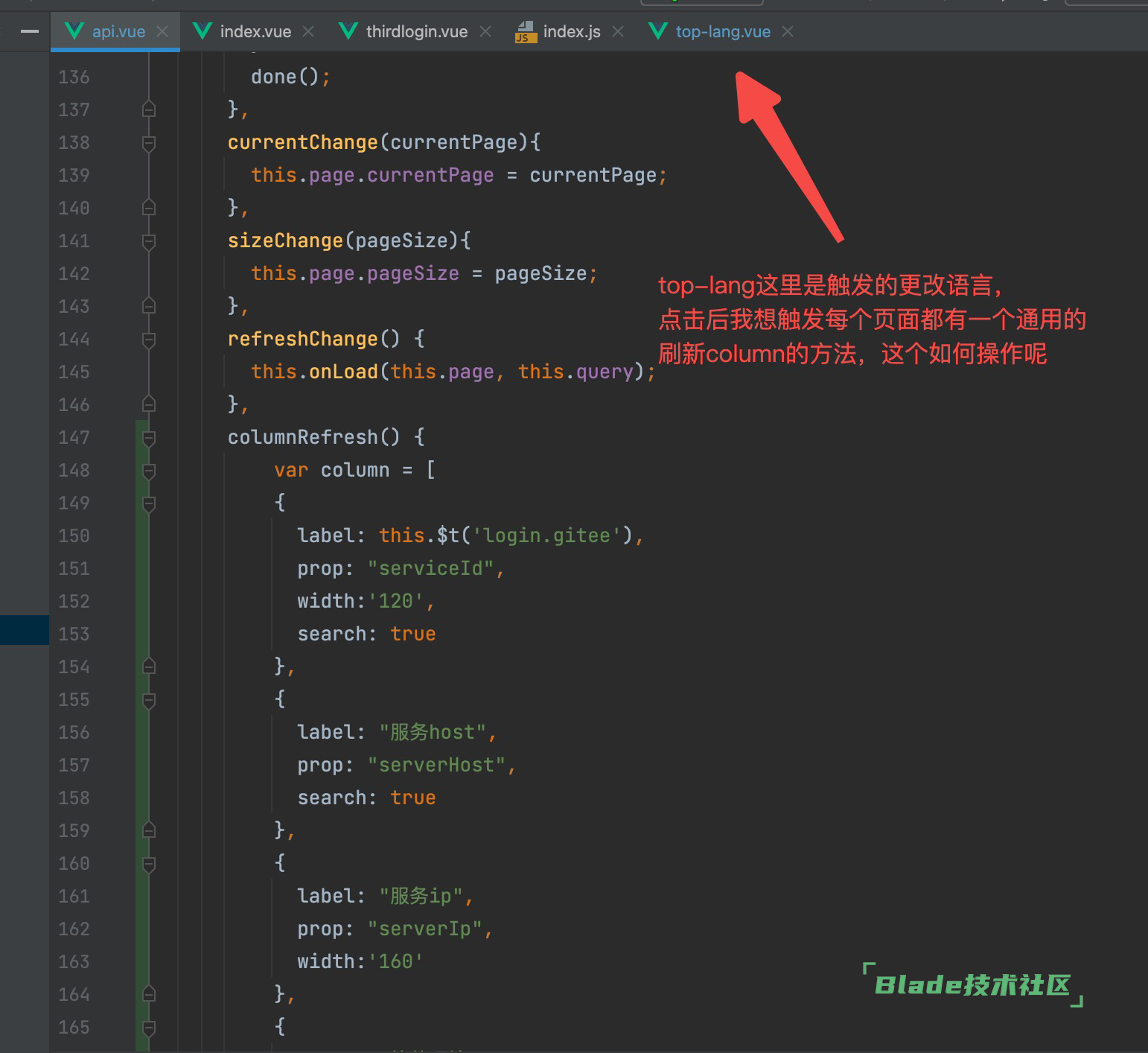Screen dimensions: 1148x1053
Task: Click the "服务ip" label string
Action: pyautogui.click(x=421, y=896)
